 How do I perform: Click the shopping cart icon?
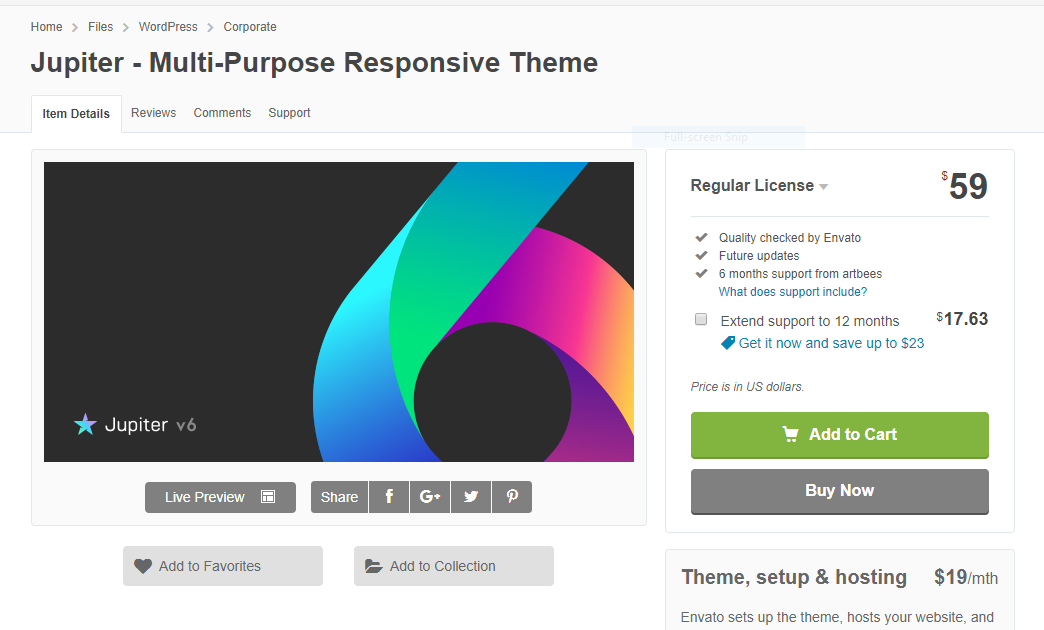coord(791,434)
